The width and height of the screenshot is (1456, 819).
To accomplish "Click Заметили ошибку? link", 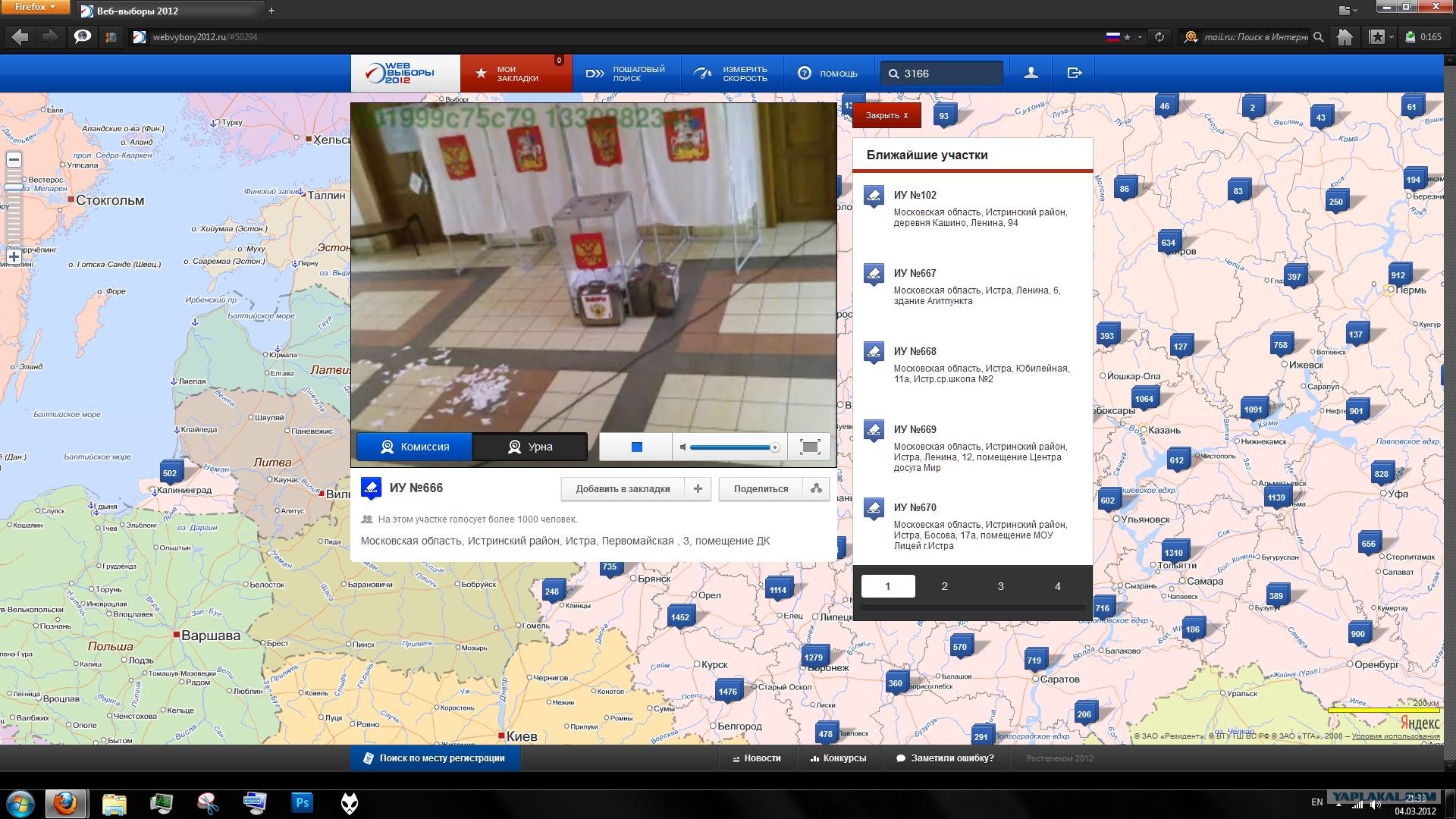I will coord(945,758).
